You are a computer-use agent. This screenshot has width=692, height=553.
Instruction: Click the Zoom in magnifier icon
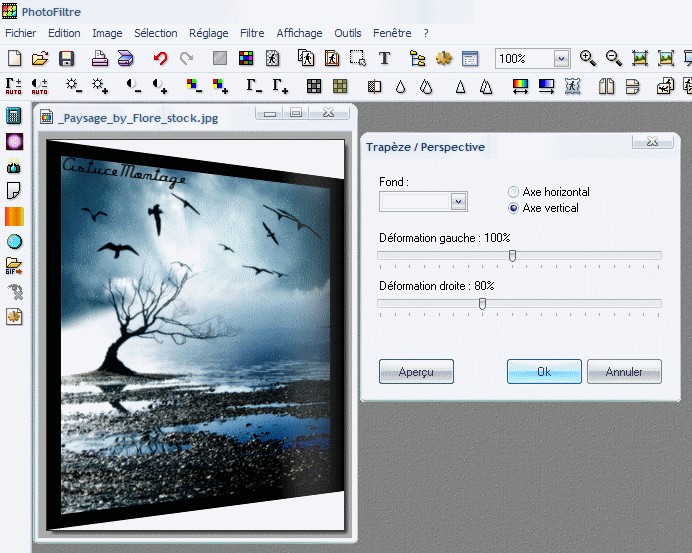pos(587,58)
